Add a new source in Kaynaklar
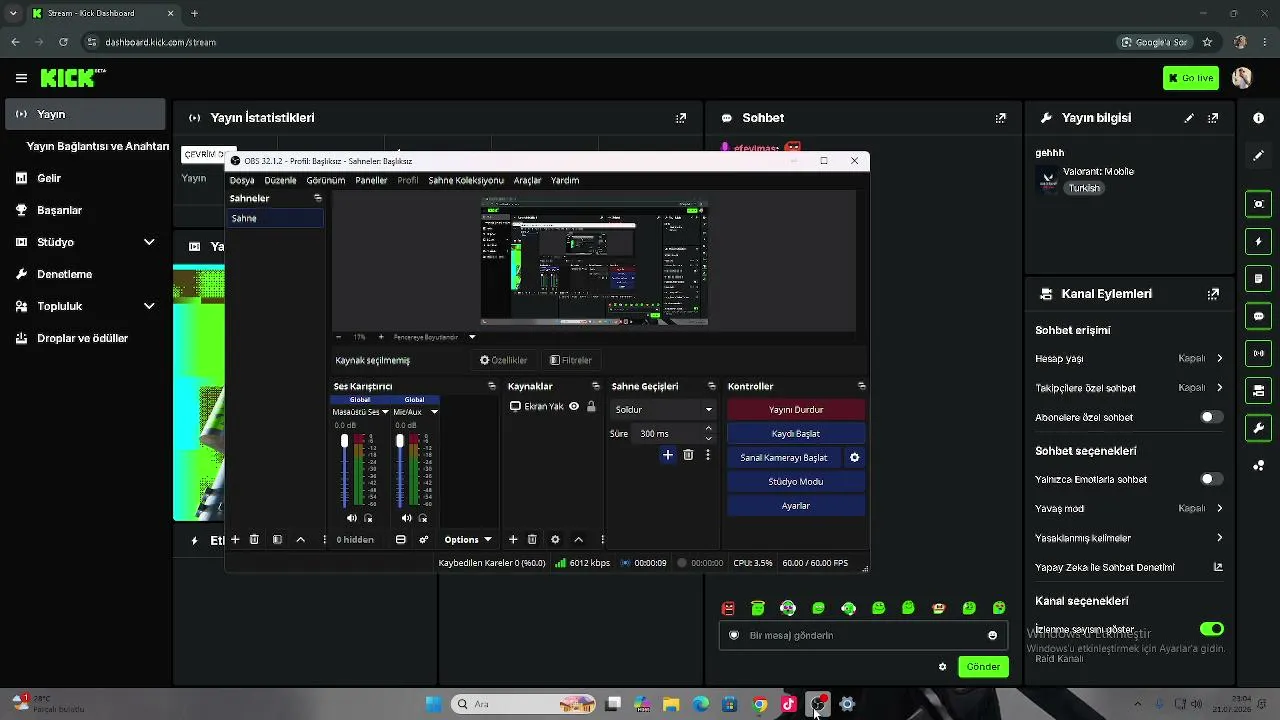Screen dimensions: 1280x720 [x=513, y=539]
